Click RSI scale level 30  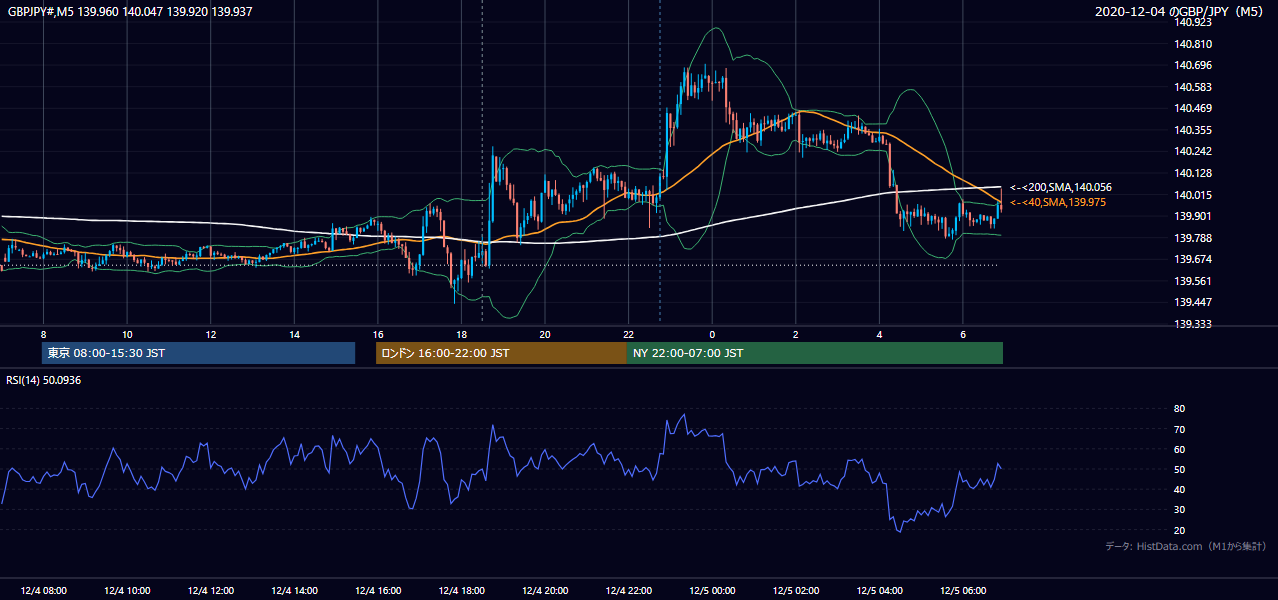pyautogui.click(x=1179, y=510)
